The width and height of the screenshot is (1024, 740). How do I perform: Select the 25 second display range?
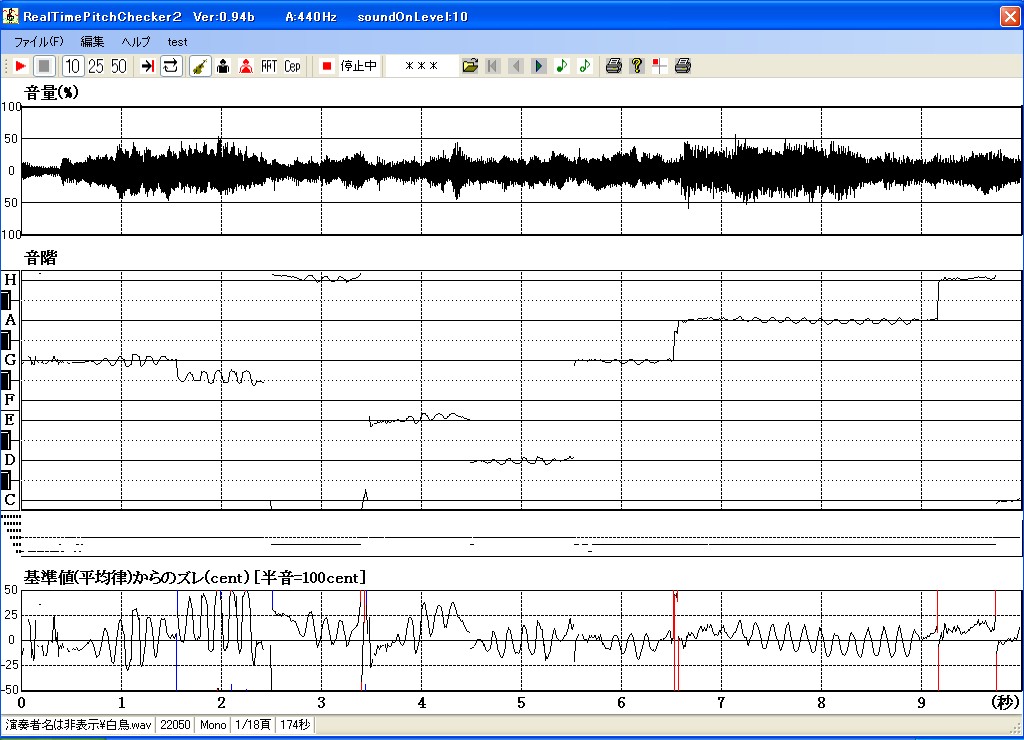click(96, 66)
